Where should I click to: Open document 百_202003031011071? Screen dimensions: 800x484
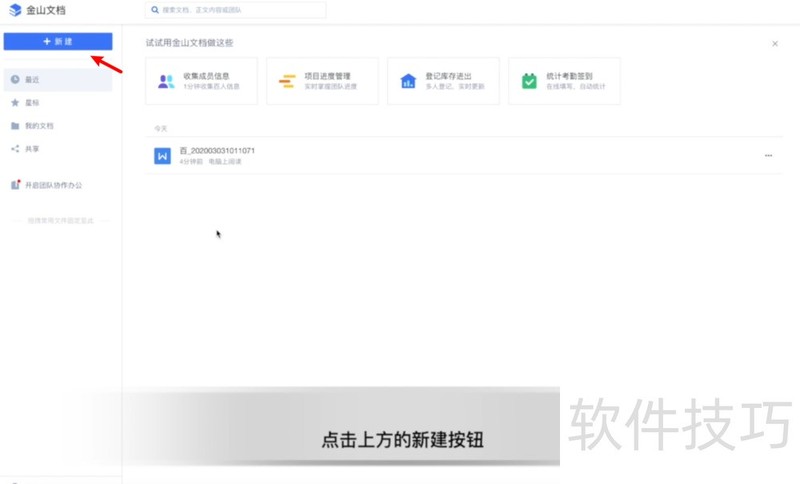[463, 156]
